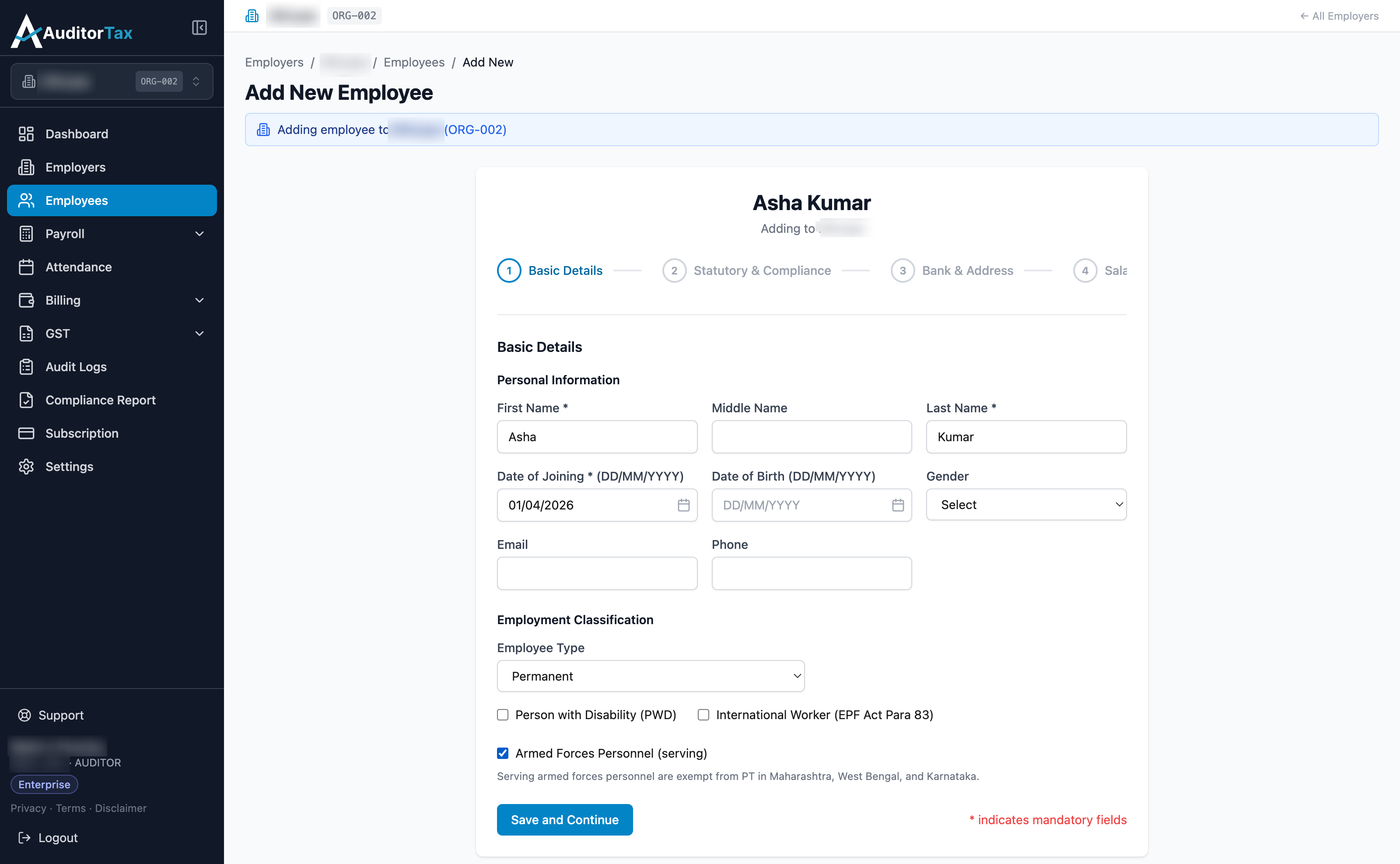Image resolution: width=1400 pixels, height=864 pixels.
Task: Open Date of Birth calendar picker icon
Action: coord(898,505)
